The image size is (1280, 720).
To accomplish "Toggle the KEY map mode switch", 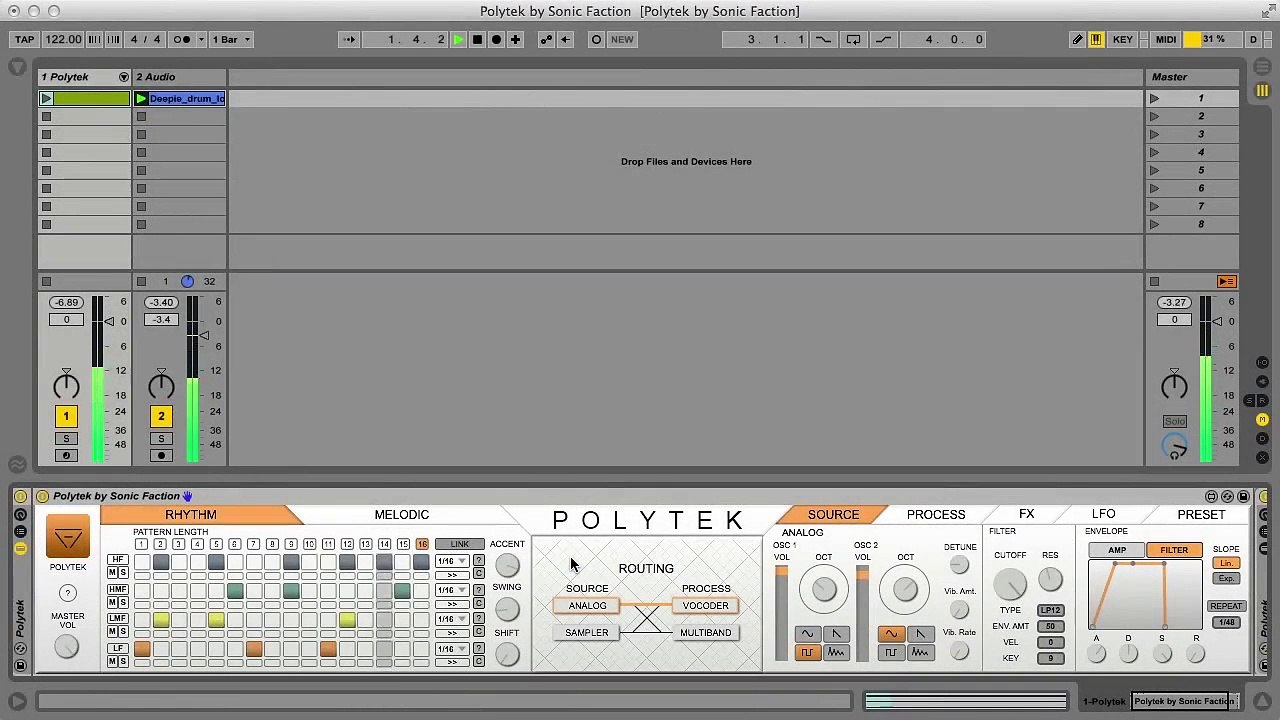I will (1123, 39).
